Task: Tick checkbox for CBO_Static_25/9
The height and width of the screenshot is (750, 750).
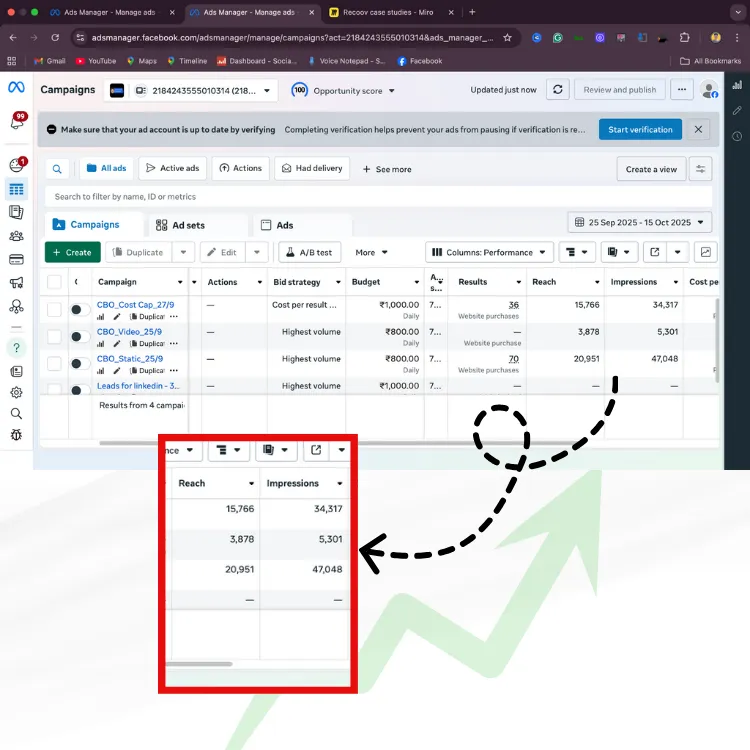Action: click(54, 364)
